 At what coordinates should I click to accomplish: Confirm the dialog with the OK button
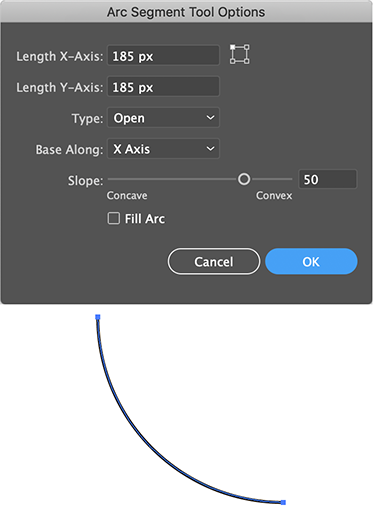(311, 261)
